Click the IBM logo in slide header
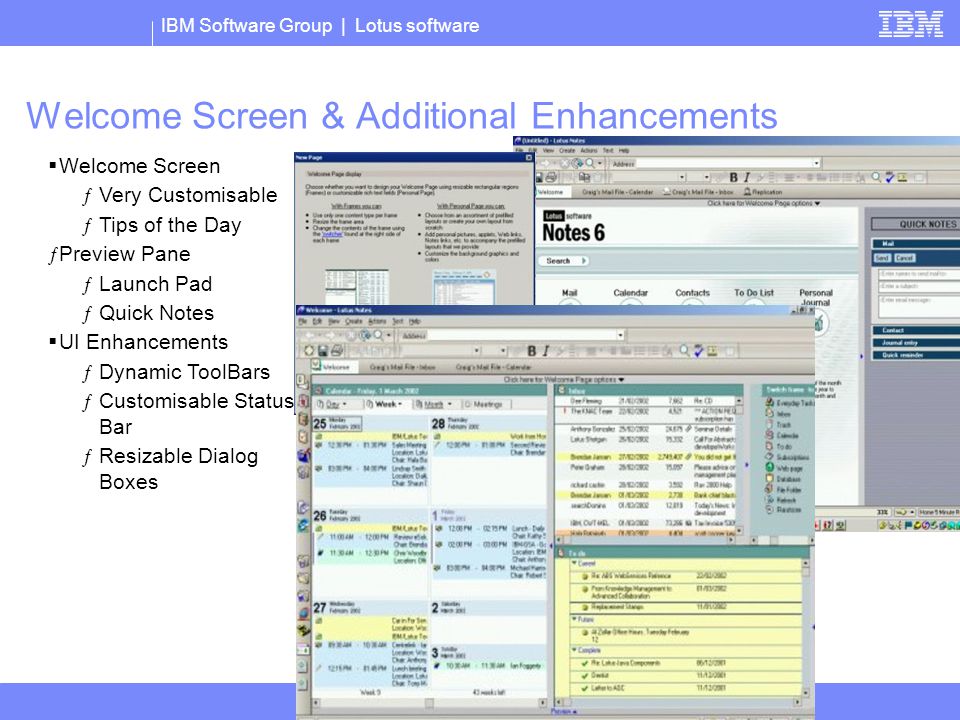 tap(910, 24)
